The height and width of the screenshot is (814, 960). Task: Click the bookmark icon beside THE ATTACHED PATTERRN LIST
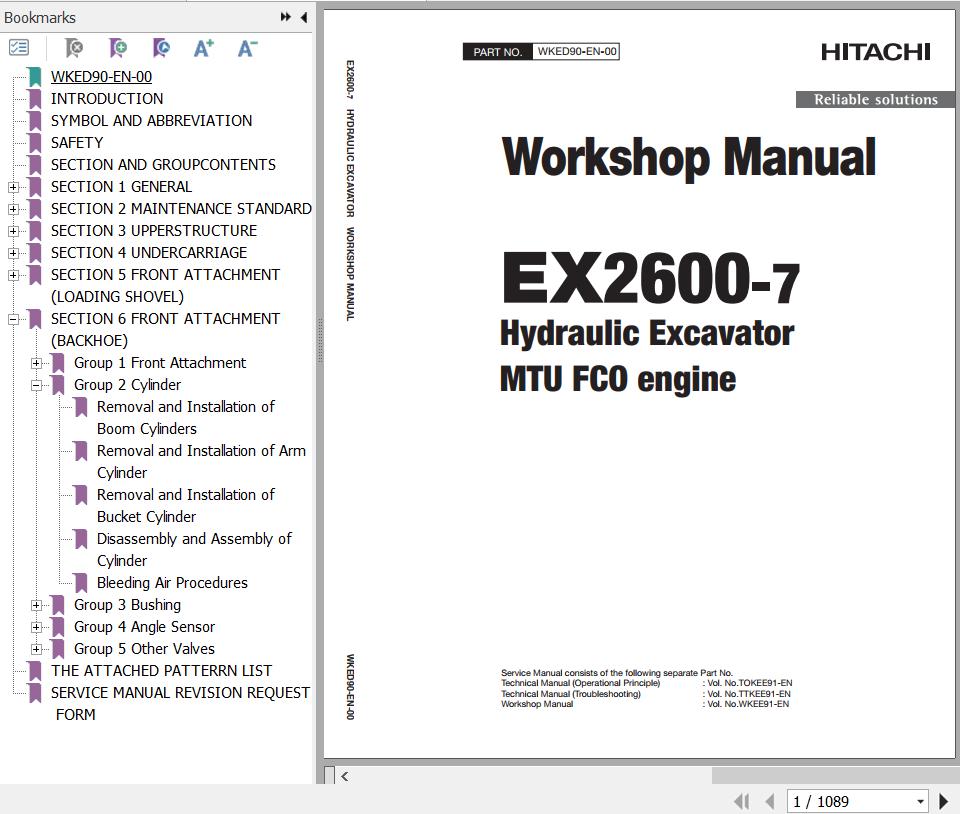(x=36, y=671)
